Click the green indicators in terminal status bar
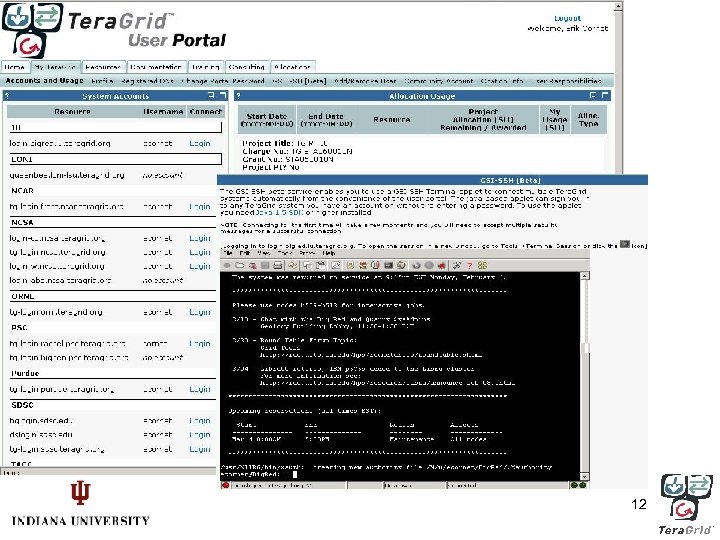 point(578,485)
